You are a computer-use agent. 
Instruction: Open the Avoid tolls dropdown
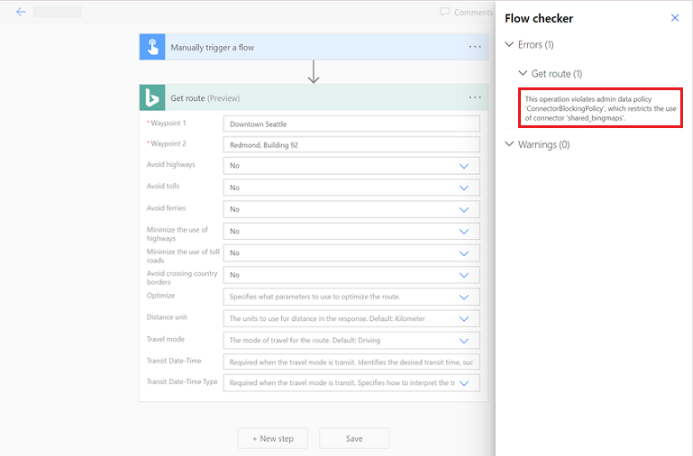pos(351,187)
